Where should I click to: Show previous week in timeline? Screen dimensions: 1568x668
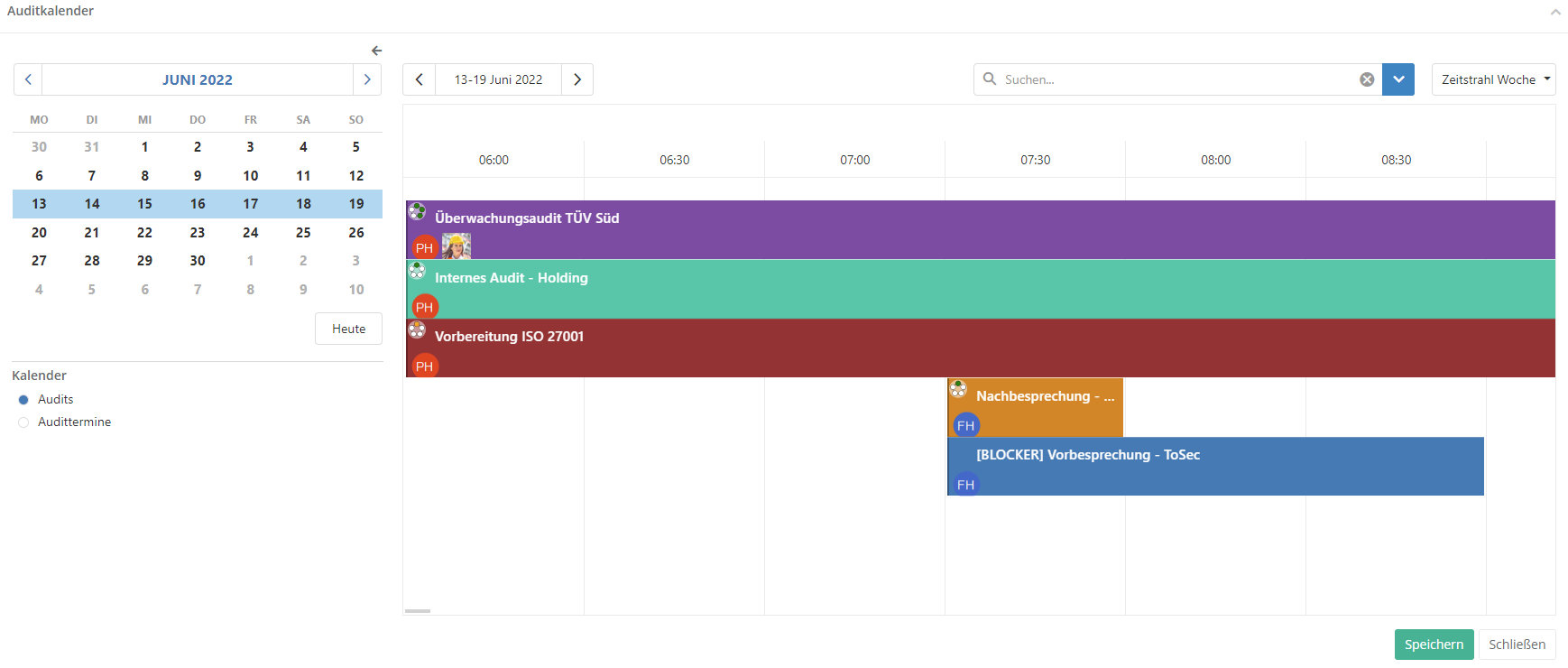tap(419, 79)
